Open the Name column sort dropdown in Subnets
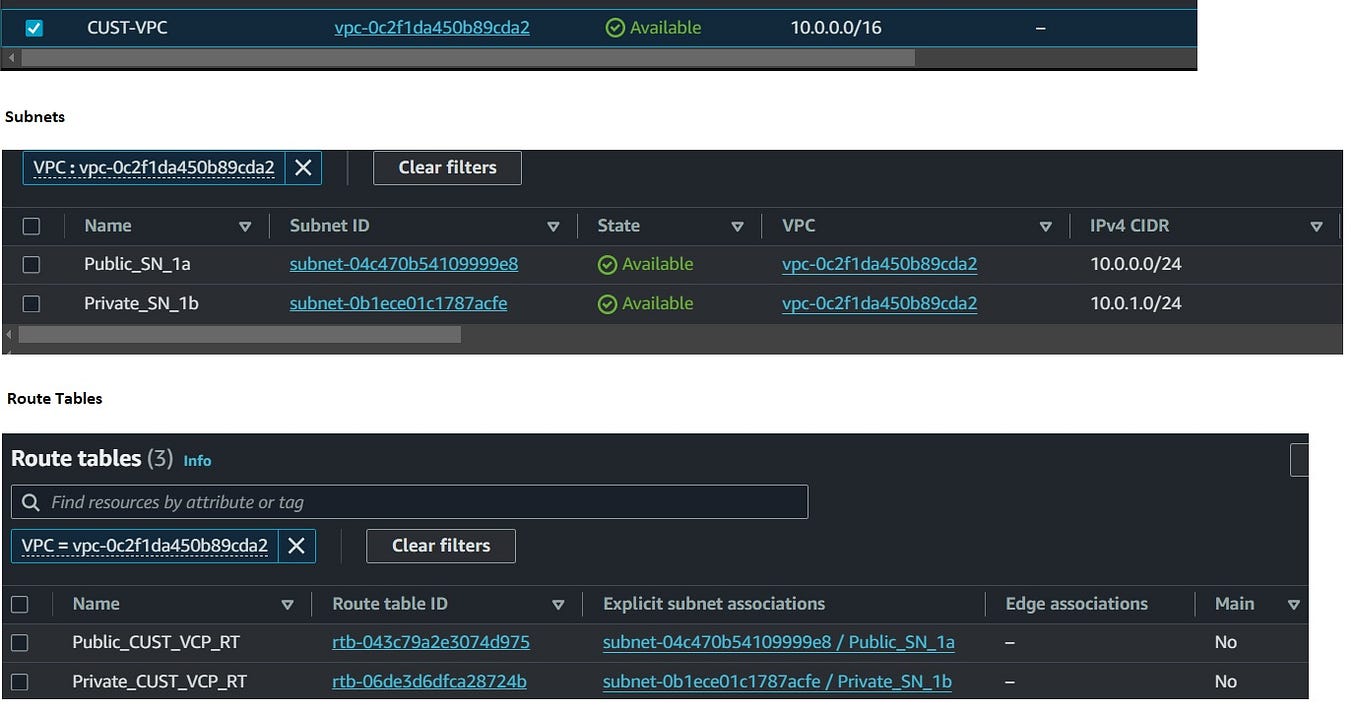Viewport: 1358px width, 719px height. click(x=246, y=225)
